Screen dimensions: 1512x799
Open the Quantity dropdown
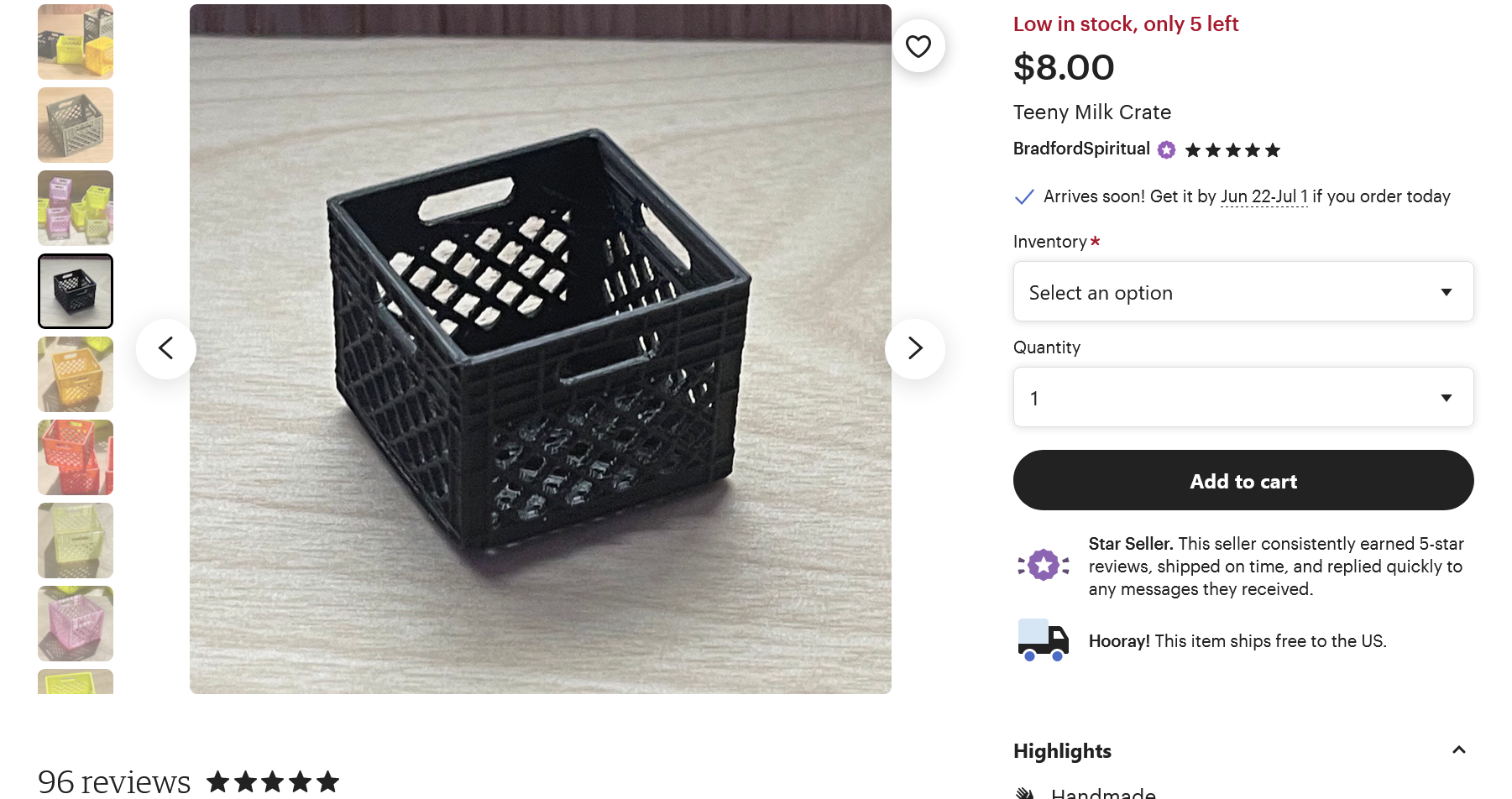tap(1243, 398)
